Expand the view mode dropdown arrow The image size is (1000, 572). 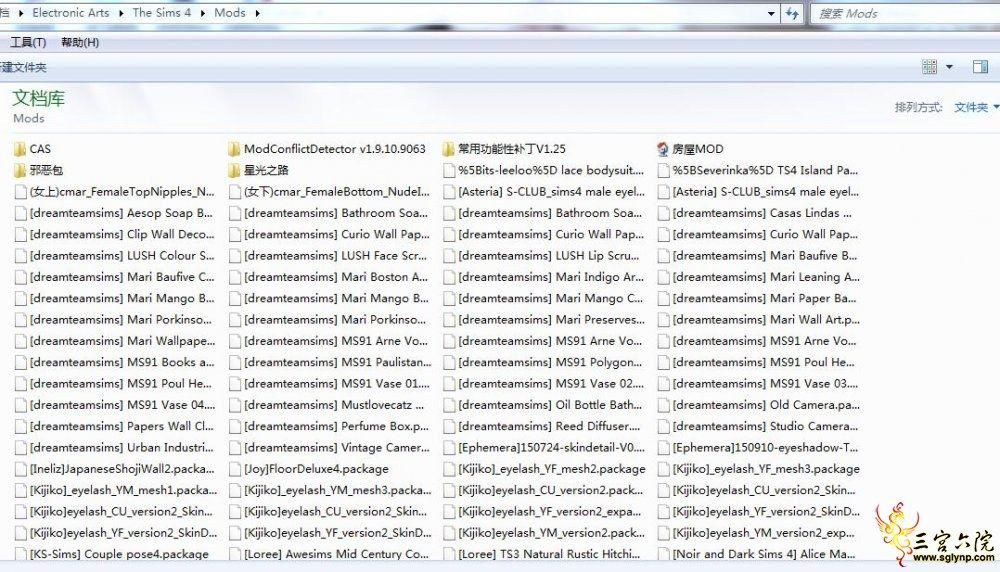(949, 67)
